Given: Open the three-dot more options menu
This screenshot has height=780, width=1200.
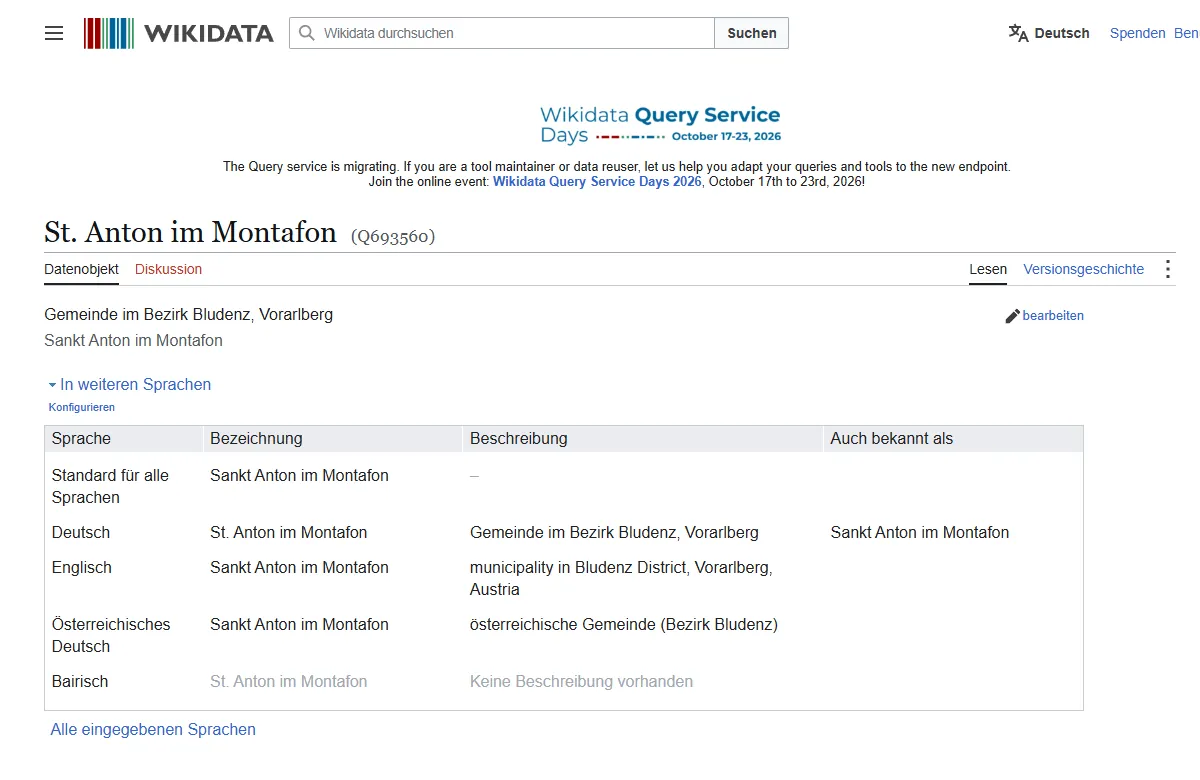Looking at the screenshot, I should (1167, 269).
